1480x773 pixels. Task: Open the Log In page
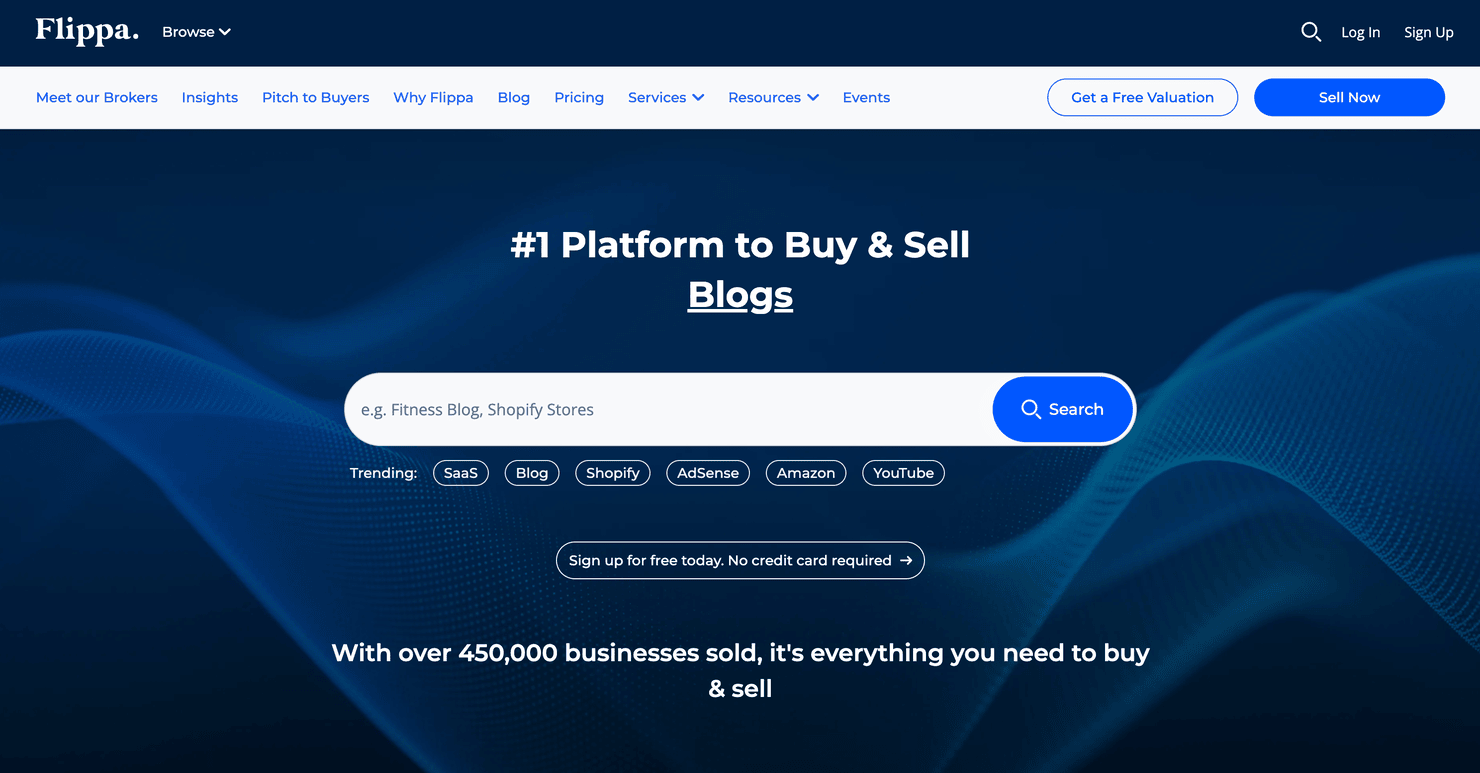pyautogui.click(x=1360, y=32)
